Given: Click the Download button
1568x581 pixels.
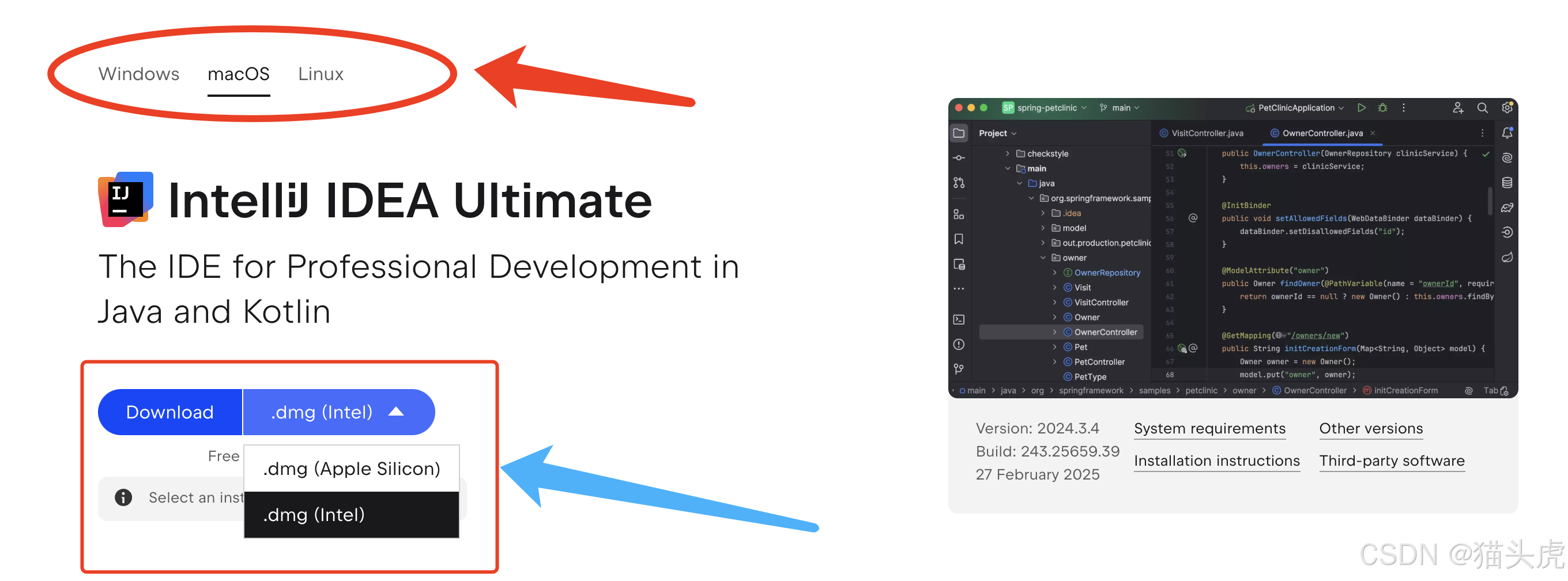Looking at the screenshot, I should 170,412.
